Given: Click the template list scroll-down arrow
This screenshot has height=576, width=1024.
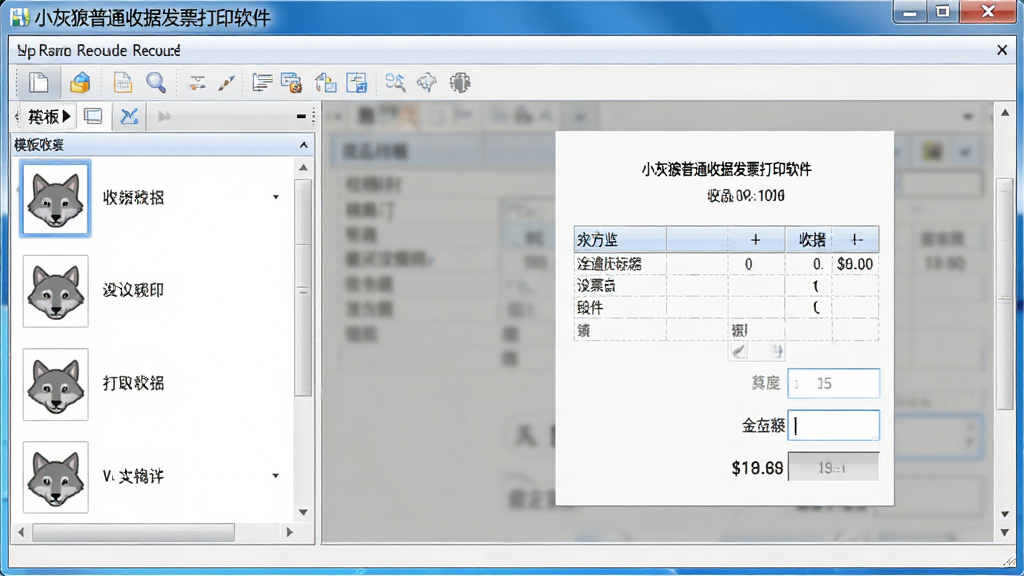Looking at the screenshot, I should pyautogui.click(x=303, y=513).
